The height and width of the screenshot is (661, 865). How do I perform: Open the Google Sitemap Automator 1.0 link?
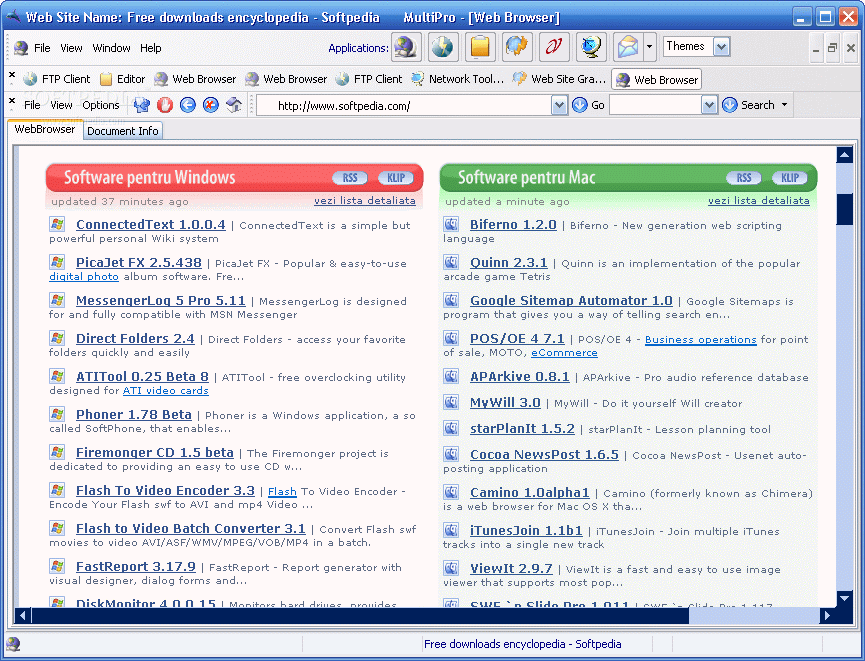tap(571, 301)
